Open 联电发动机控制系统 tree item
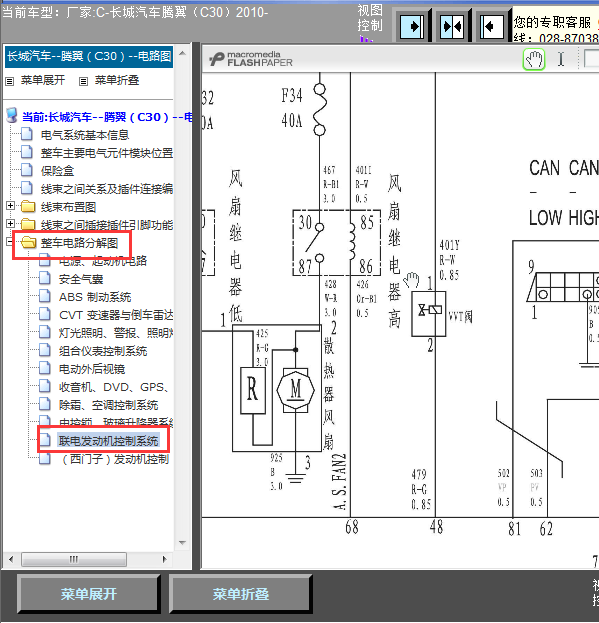Screen dimensions: 599x623 [x=108, y=441]
